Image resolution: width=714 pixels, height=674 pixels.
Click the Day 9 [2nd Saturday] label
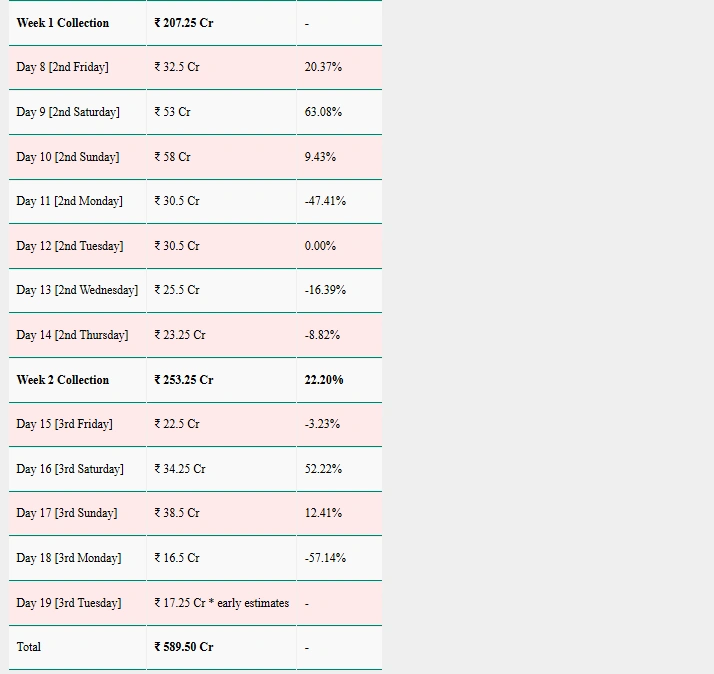(68, 112)
